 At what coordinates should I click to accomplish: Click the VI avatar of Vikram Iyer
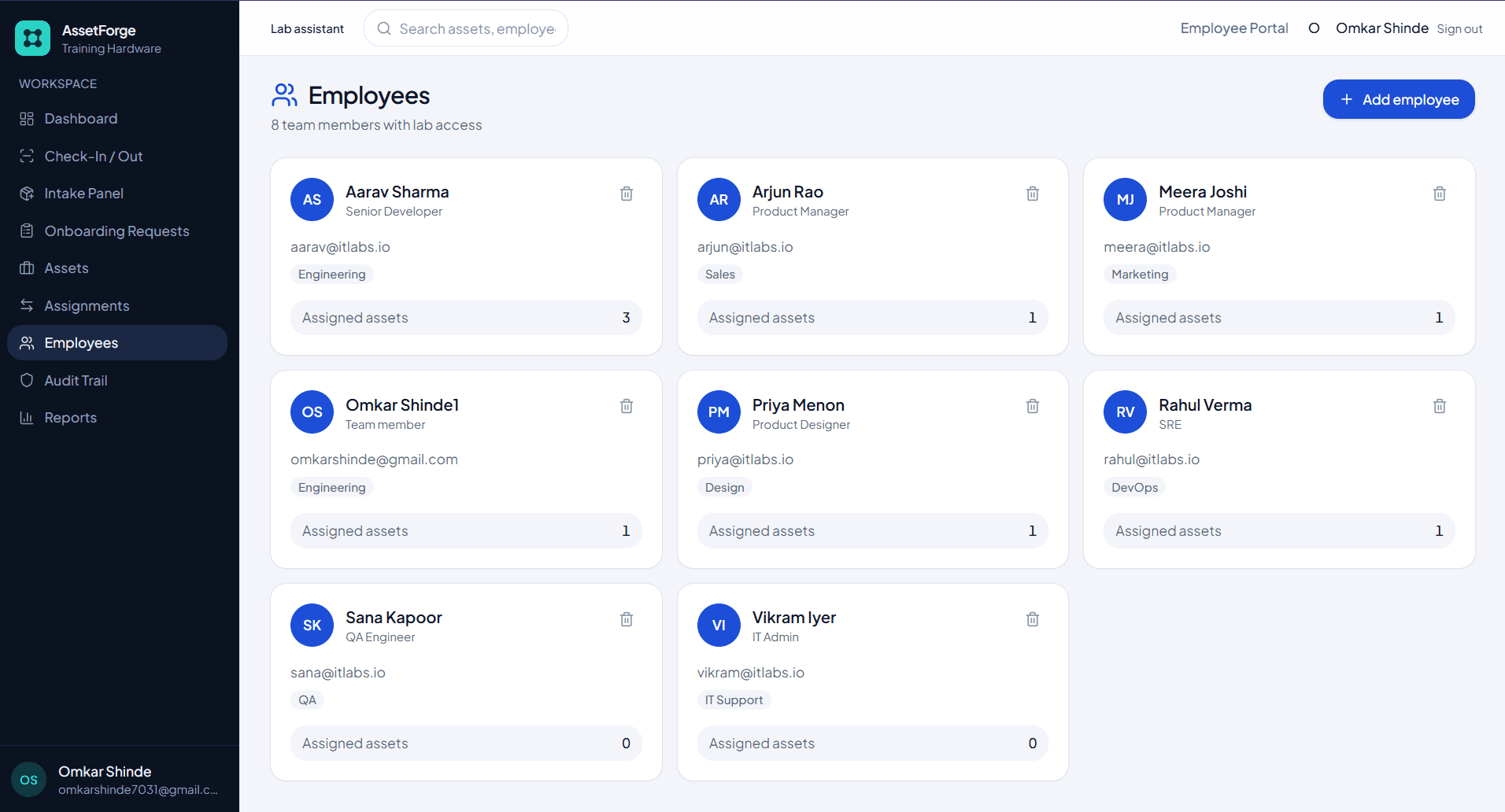click(x=719, y=626)
